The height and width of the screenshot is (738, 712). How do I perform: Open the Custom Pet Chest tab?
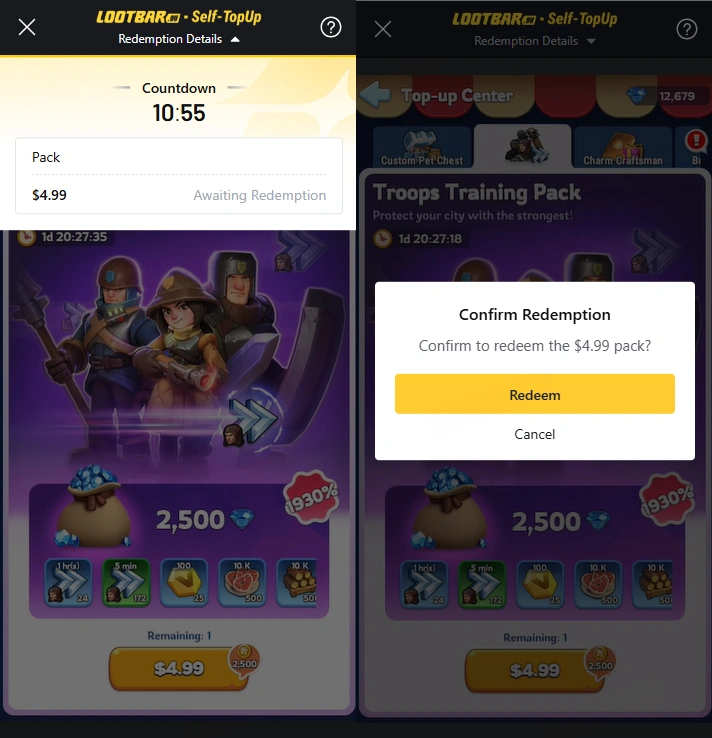pos(422,147)
